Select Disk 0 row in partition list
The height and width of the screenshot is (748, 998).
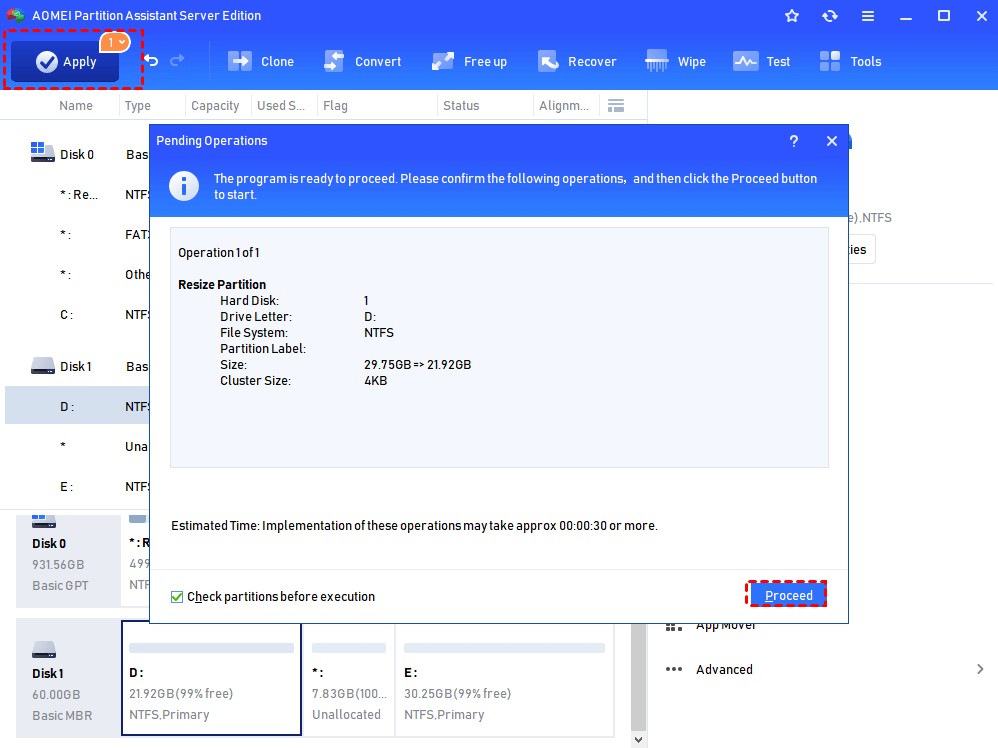click(77, 154)
